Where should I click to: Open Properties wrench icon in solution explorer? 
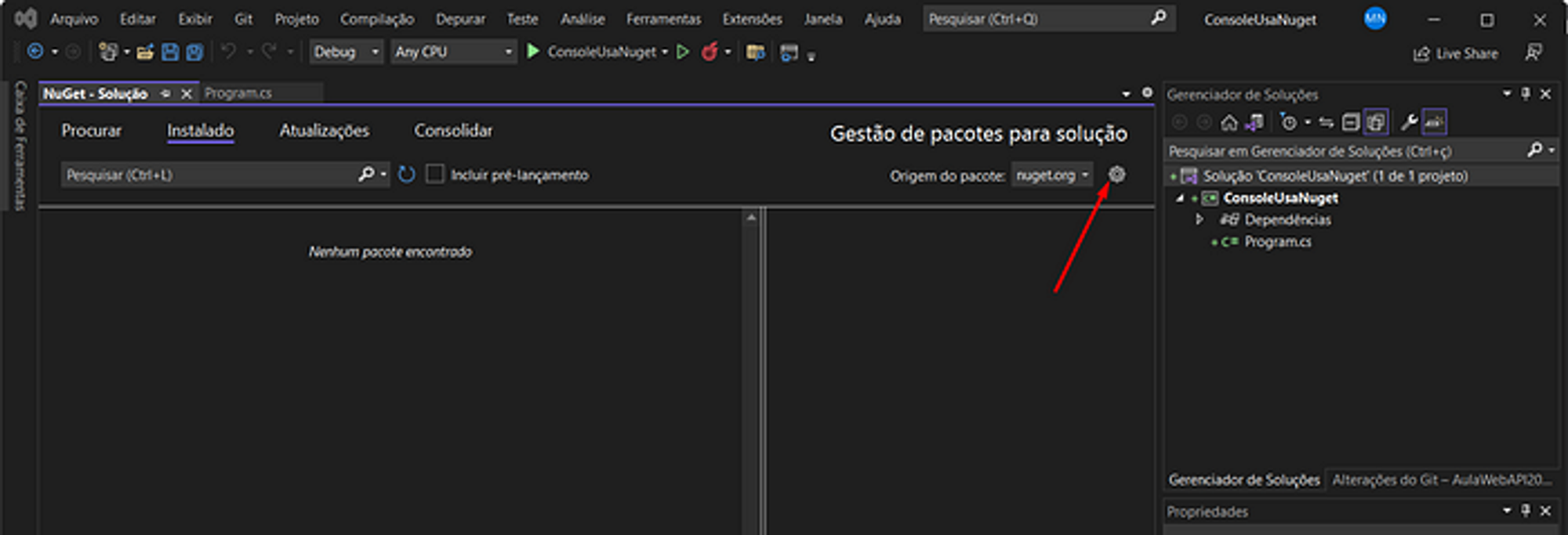click(1409, 122)
